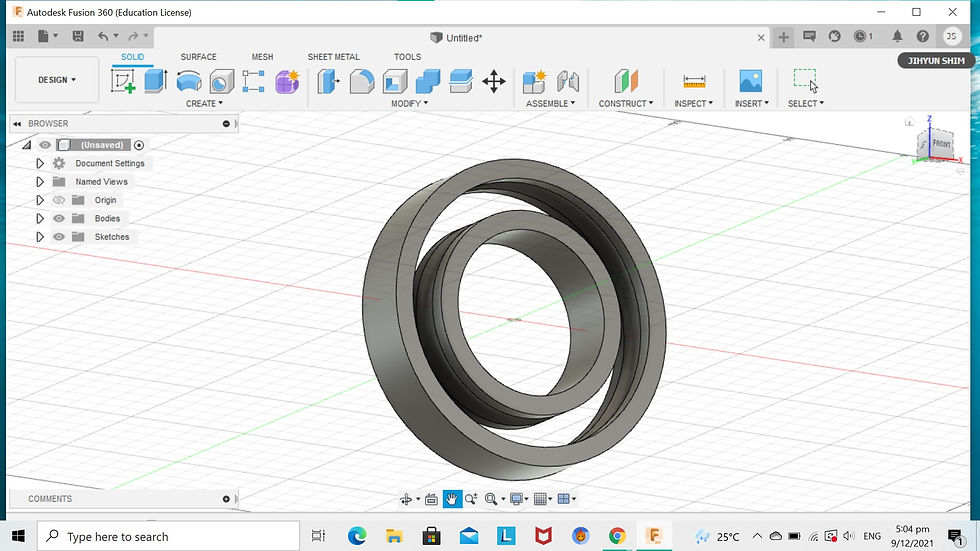Select the New Component tool
980x551 pixels.
coord(534,81)
